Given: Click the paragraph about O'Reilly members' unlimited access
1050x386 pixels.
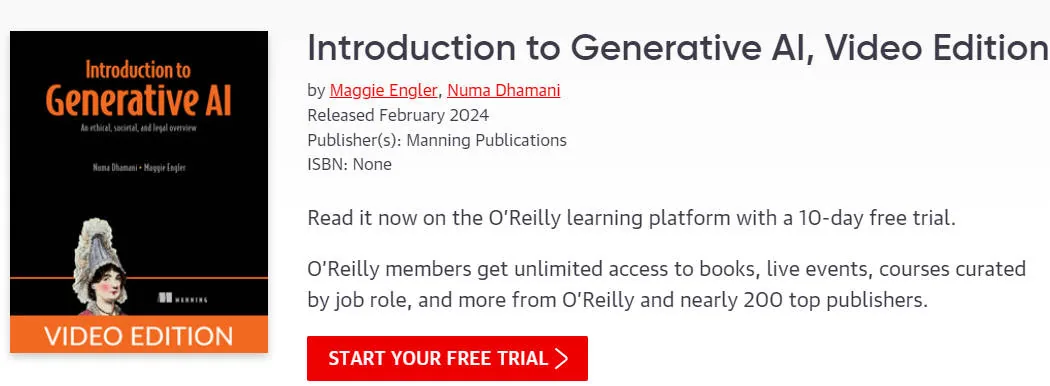Looking at the screenshot, I should tap(666, 284).
